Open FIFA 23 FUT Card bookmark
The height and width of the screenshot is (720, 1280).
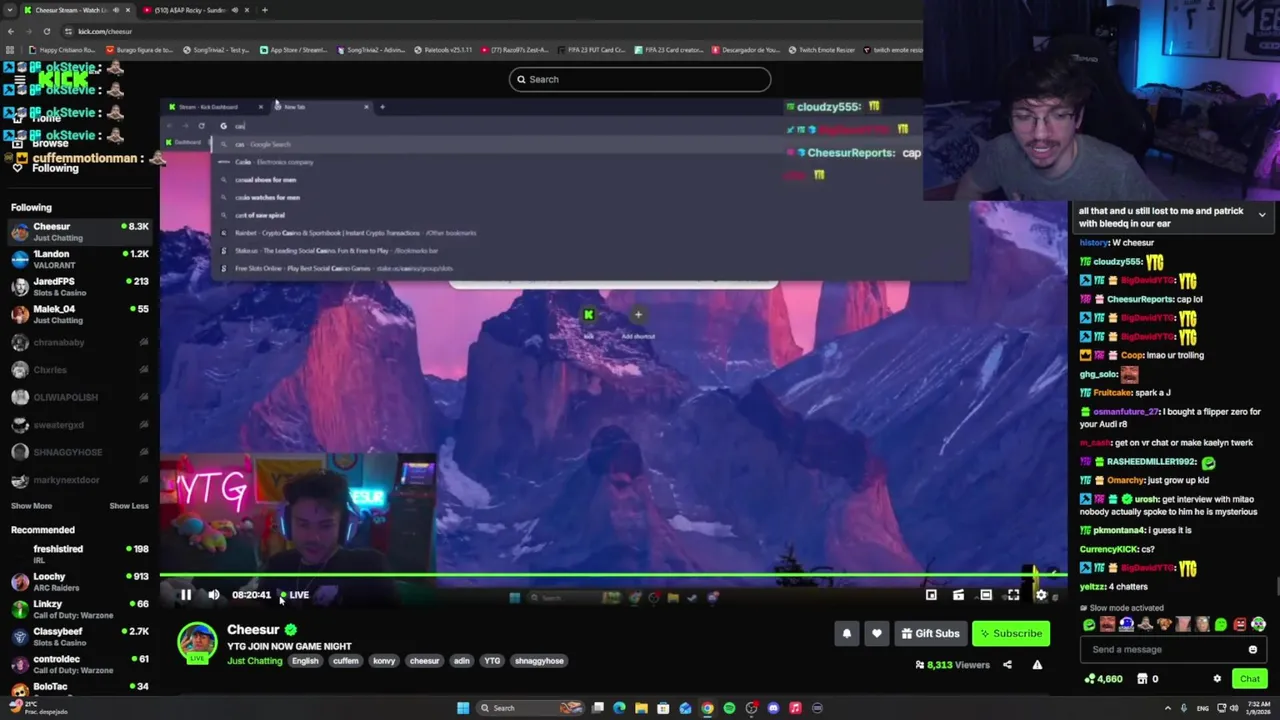[590, 50]
